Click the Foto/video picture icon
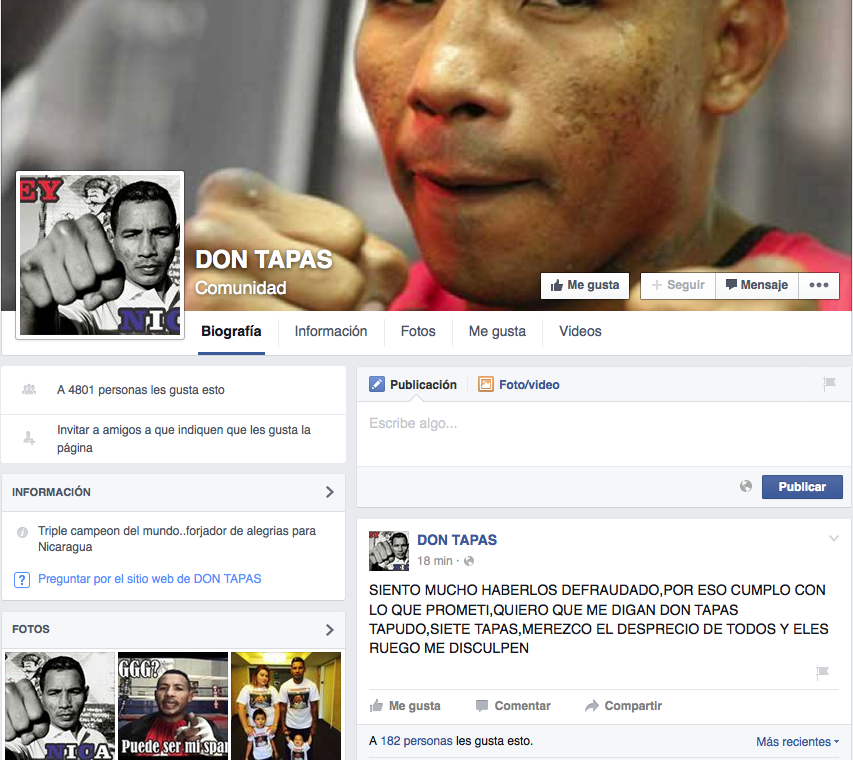The width and height of the screenshot is (853, 760). point(486,384)
